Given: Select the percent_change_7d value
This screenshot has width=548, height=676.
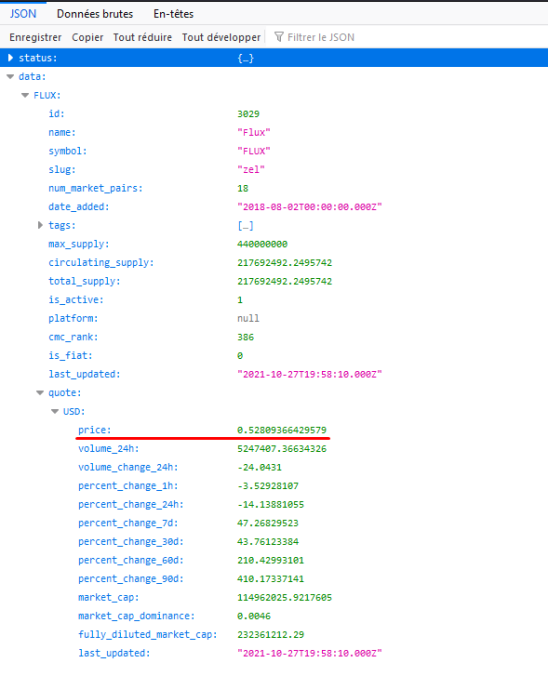Looking at the screenshot, I should click(x=268, y=523).
